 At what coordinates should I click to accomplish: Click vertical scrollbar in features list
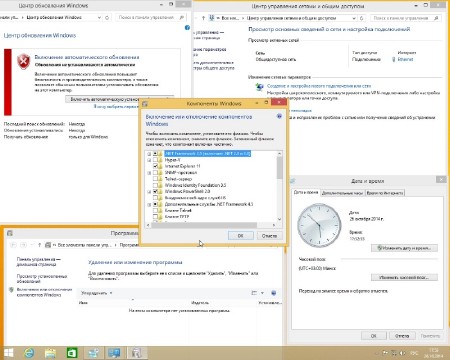(279, 168)
